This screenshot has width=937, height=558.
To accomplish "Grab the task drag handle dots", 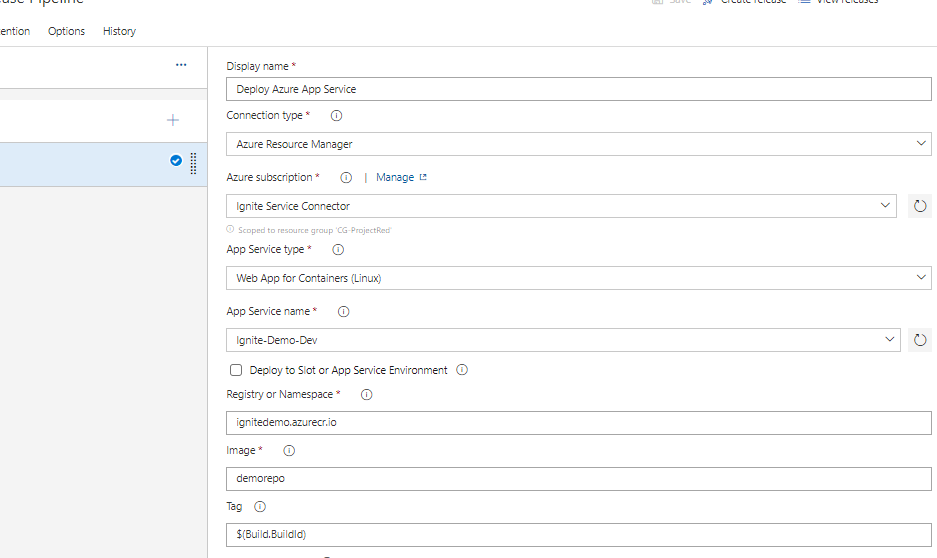I will [x=193, y=163].
